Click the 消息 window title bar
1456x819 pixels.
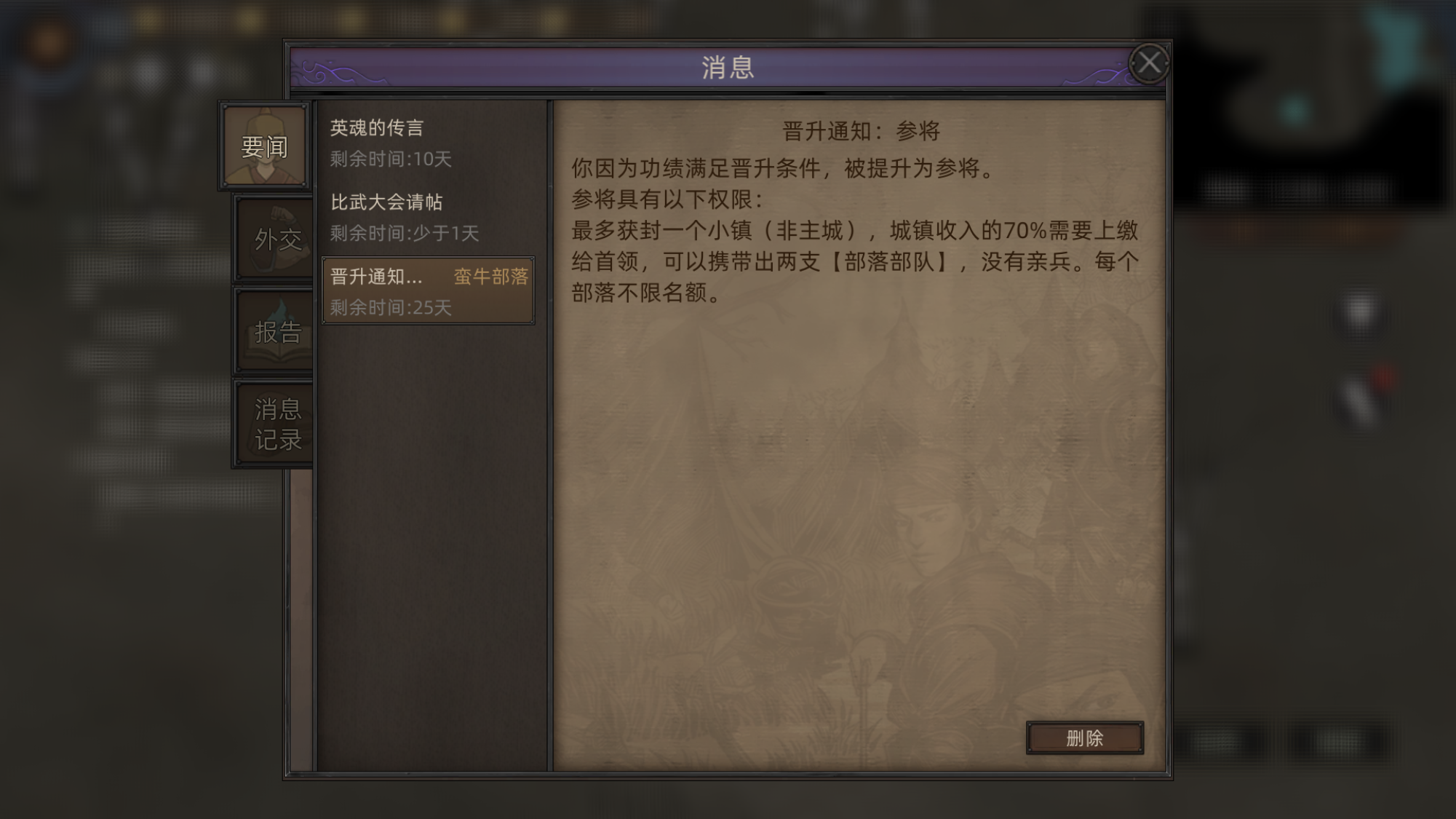(728, 68)
